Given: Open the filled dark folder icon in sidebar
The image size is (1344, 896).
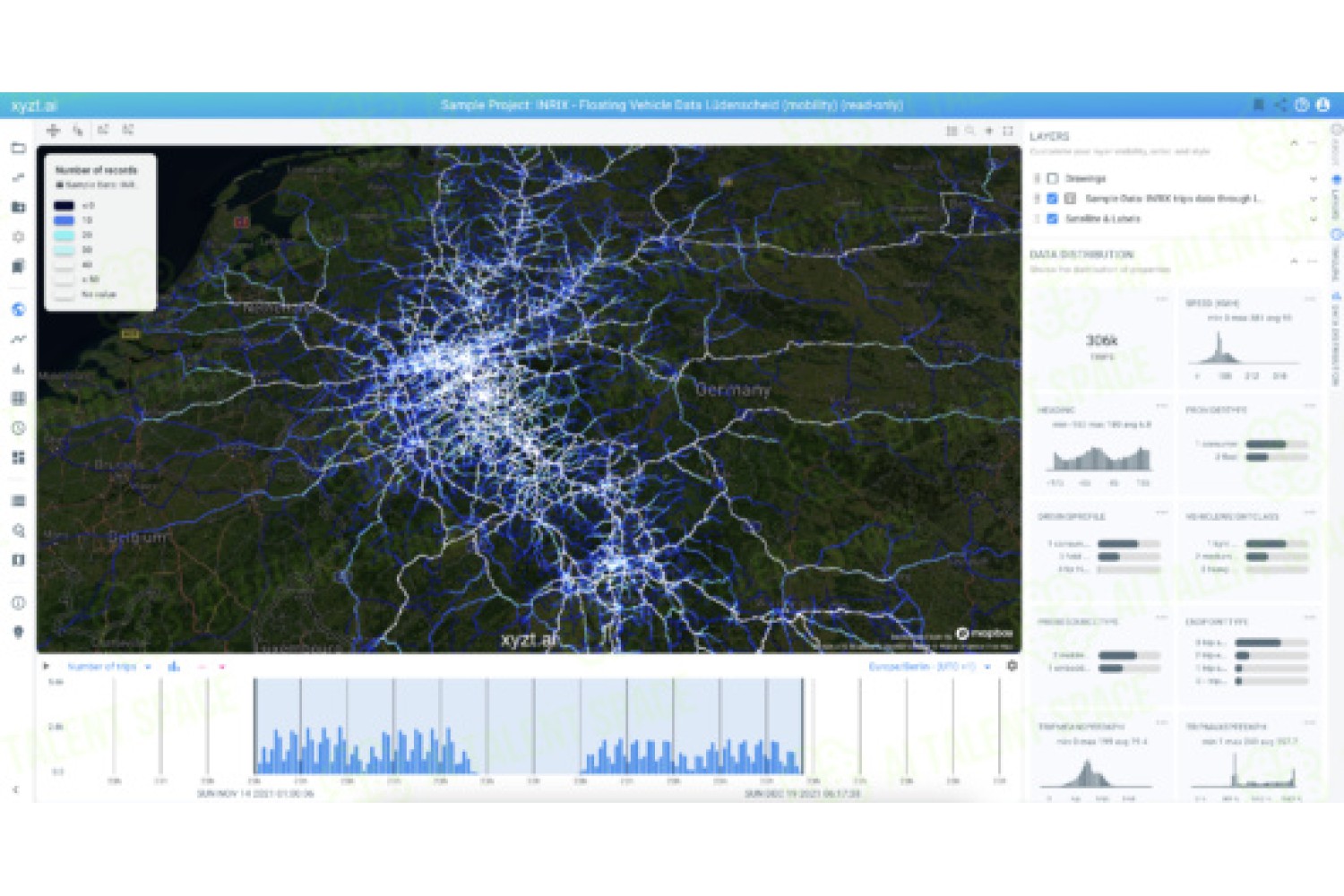Looking at the screenshot, I should 18,207.
